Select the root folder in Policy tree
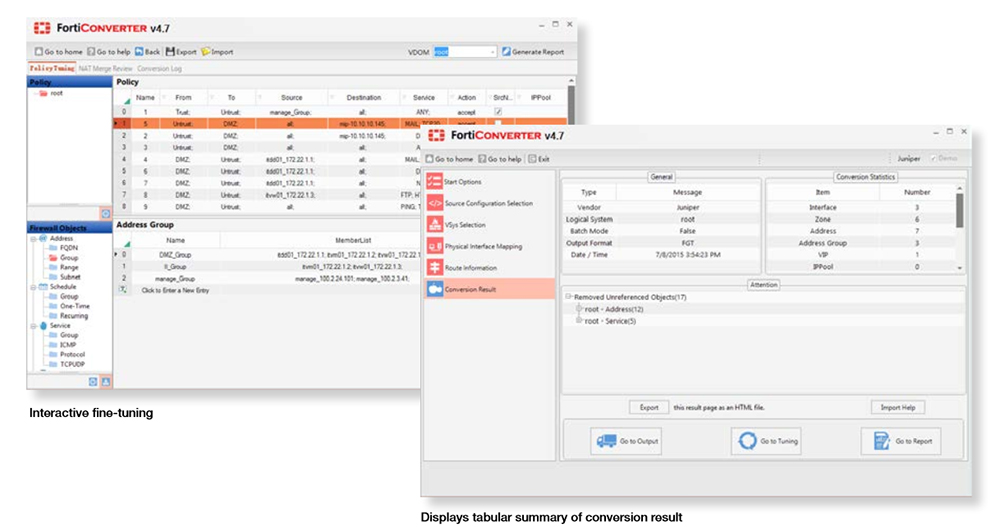 pyautogui.click(x=51, y=93)
